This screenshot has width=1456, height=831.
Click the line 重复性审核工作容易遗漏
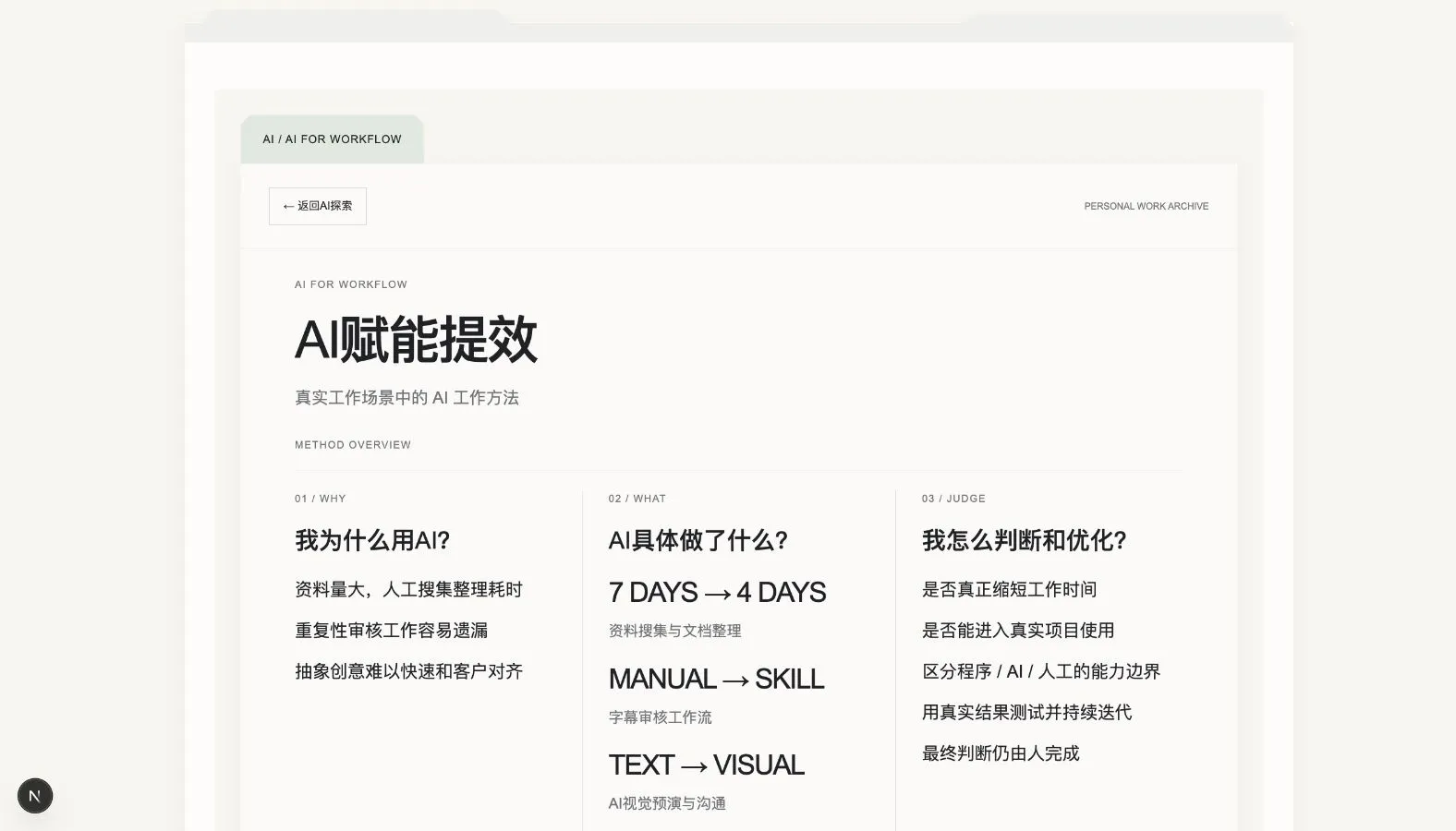[x=391, y=630]
